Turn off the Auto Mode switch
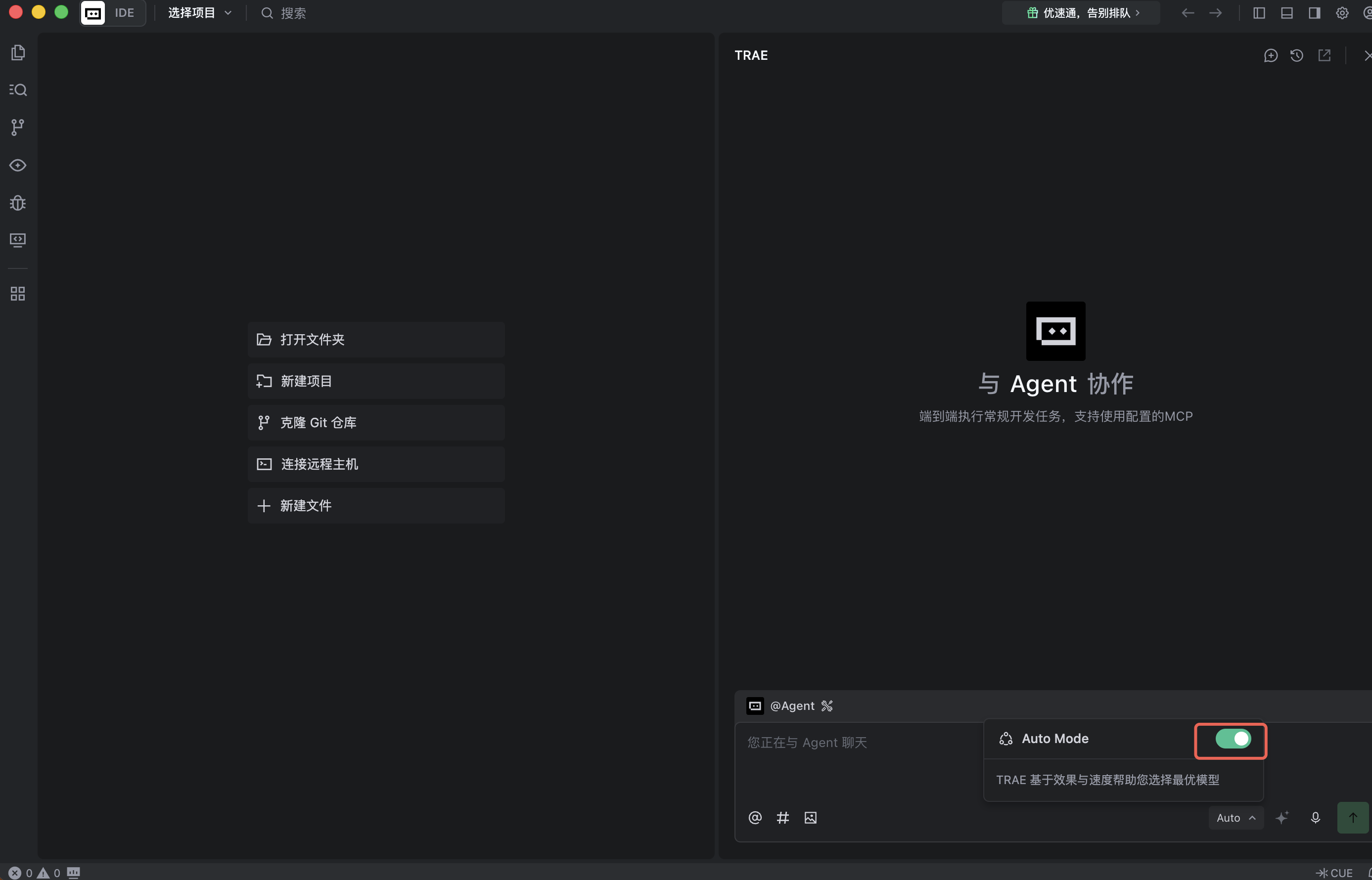The height and width of the screenshot is (880, 1372). [x=1233, y=738]
